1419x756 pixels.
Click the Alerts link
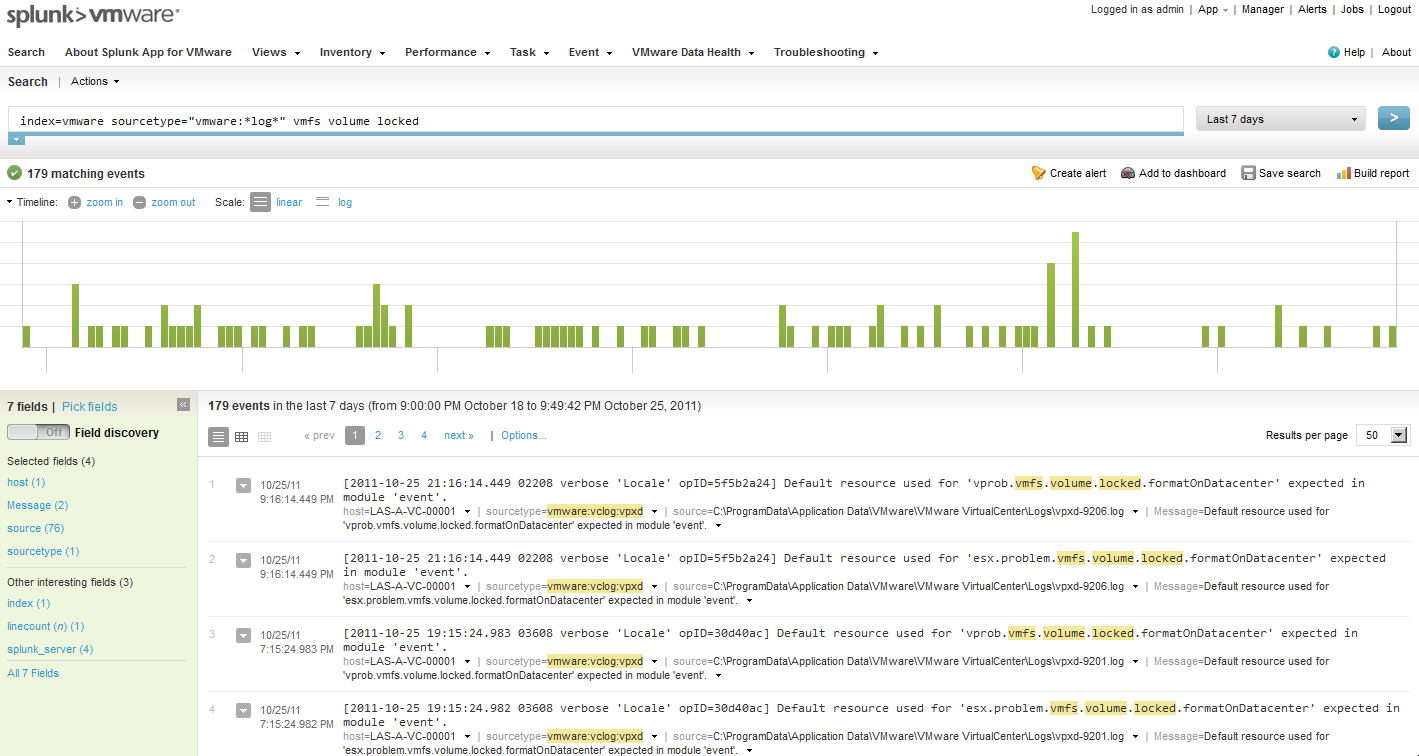point(1312,9)
